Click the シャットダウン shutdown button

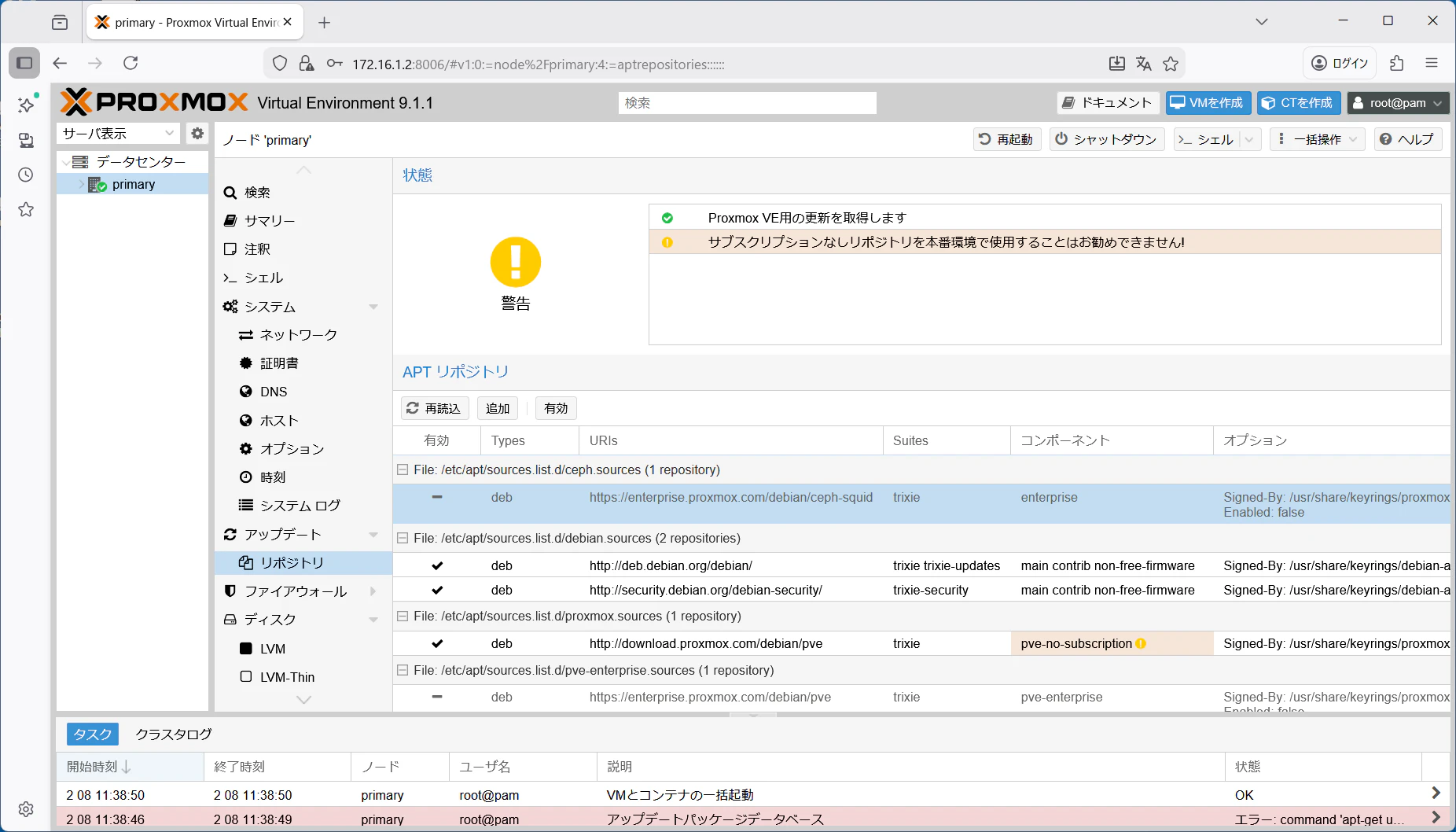[1106, 139]
